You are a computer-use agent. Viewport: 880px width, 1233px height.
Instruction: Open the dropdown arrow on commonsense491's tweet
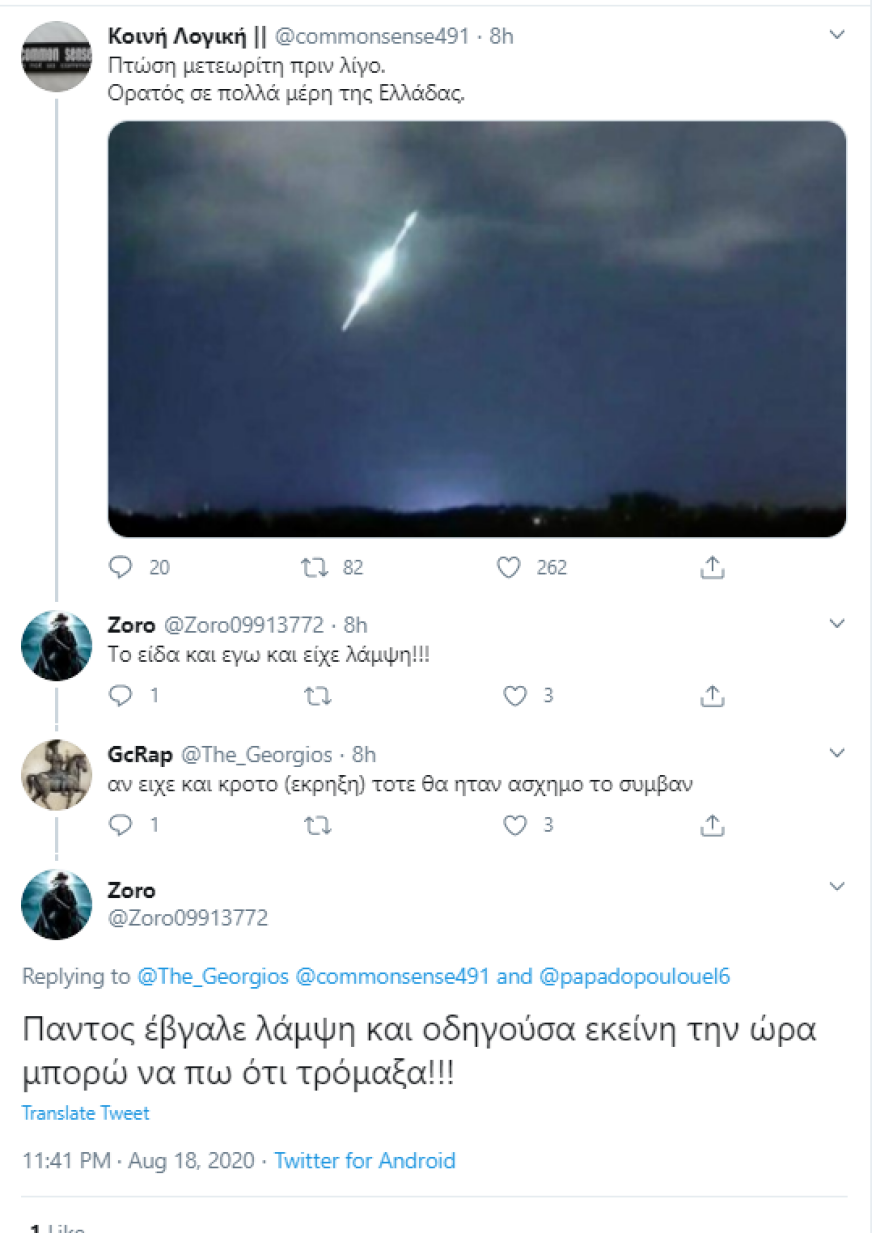(x=838, y=32)
